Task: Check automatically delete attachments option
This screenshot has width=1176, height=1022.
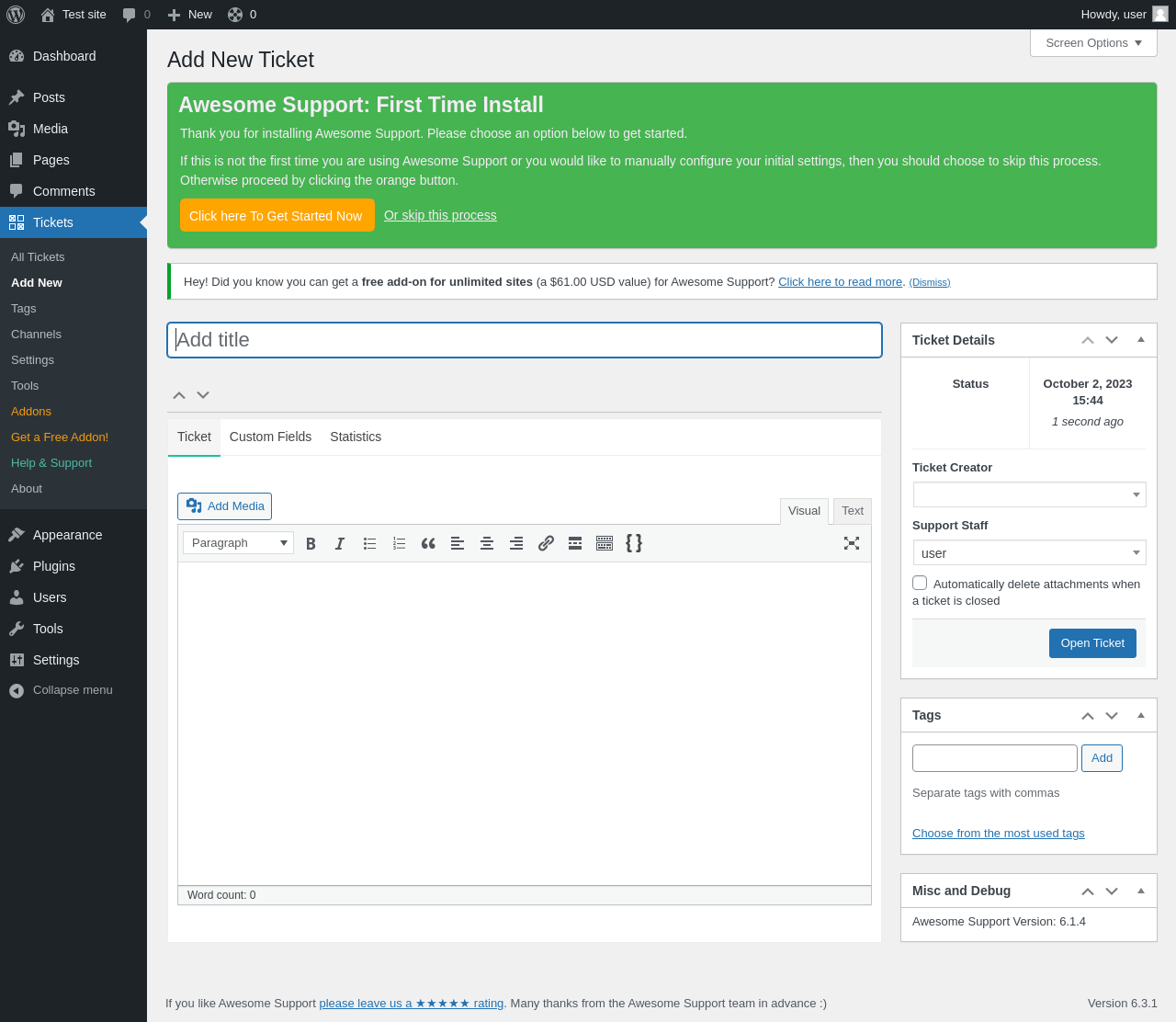Action: (920, 583)
